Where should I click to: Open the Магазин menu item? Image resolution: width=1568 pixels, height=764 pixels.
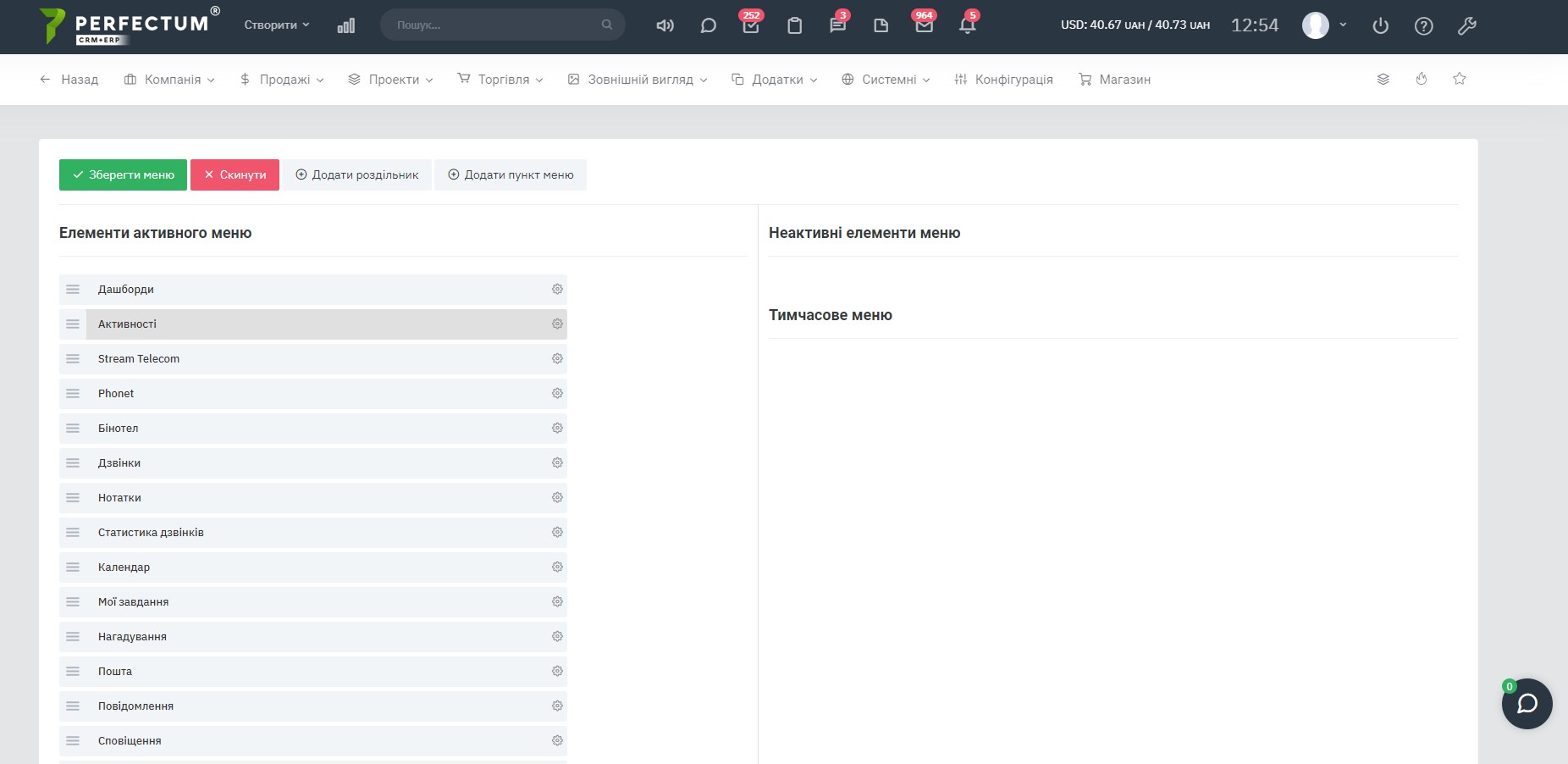point(1114,80)
